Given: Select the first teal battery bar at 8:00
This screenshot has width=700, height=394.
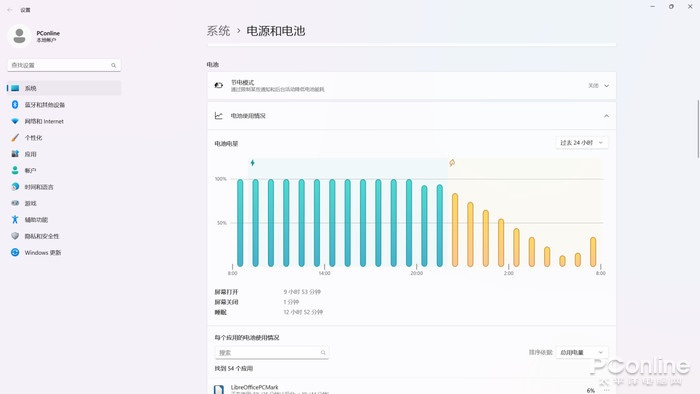Looking at the screenshot, I should point(240,223).
